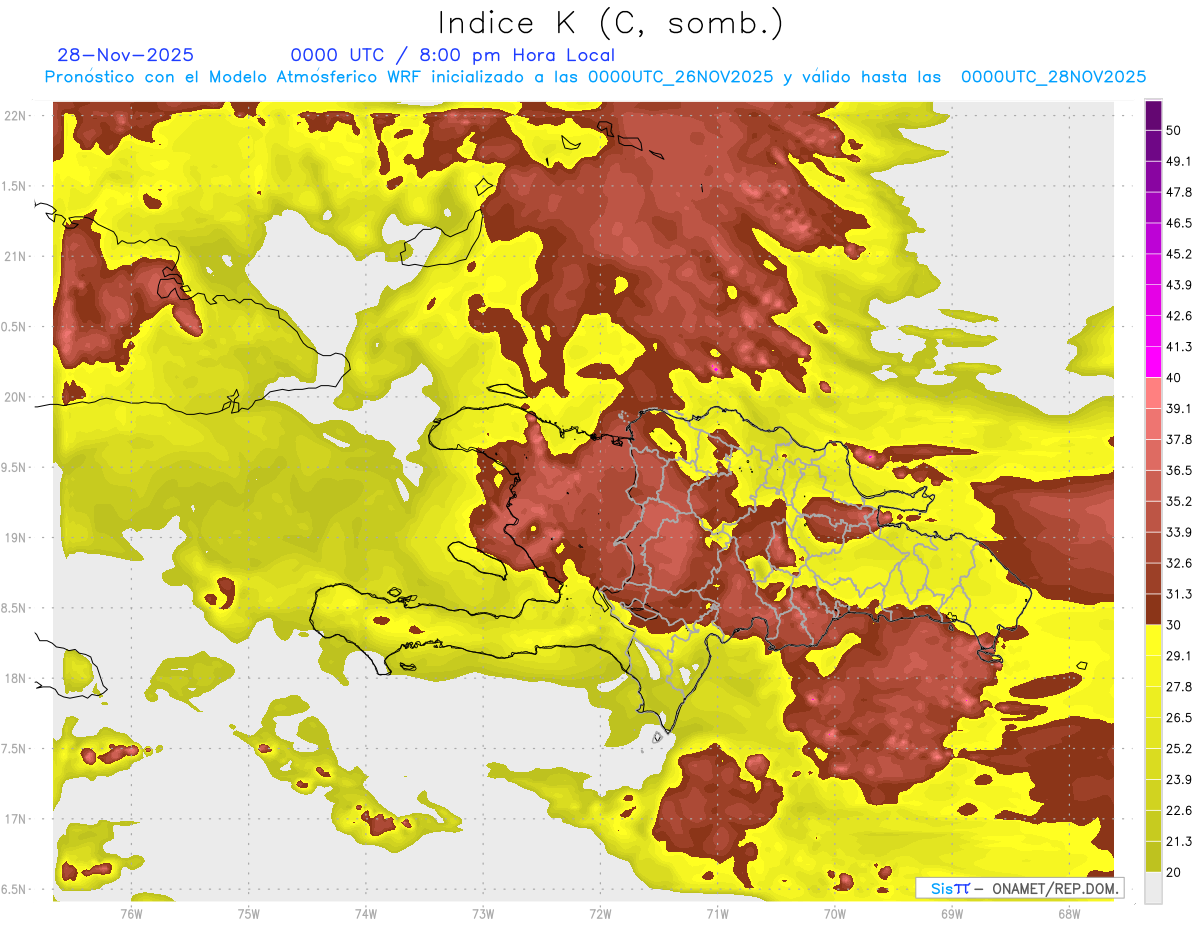Click the '40' colour scale value
The height and width of the screenshot is (927, 1200).
pos(1174,378)
